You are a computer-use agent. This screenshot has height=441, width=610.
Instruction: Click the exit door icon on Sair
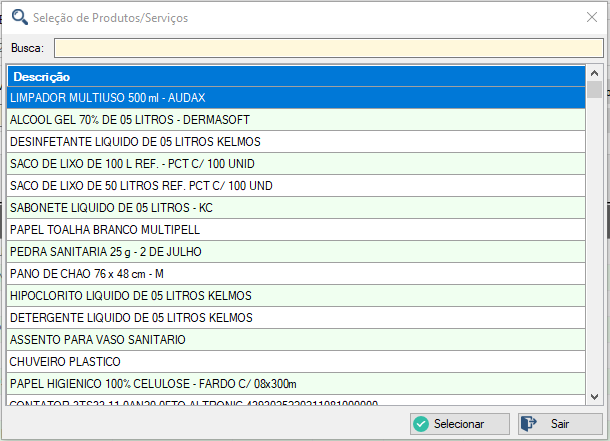tap(528, 424)
